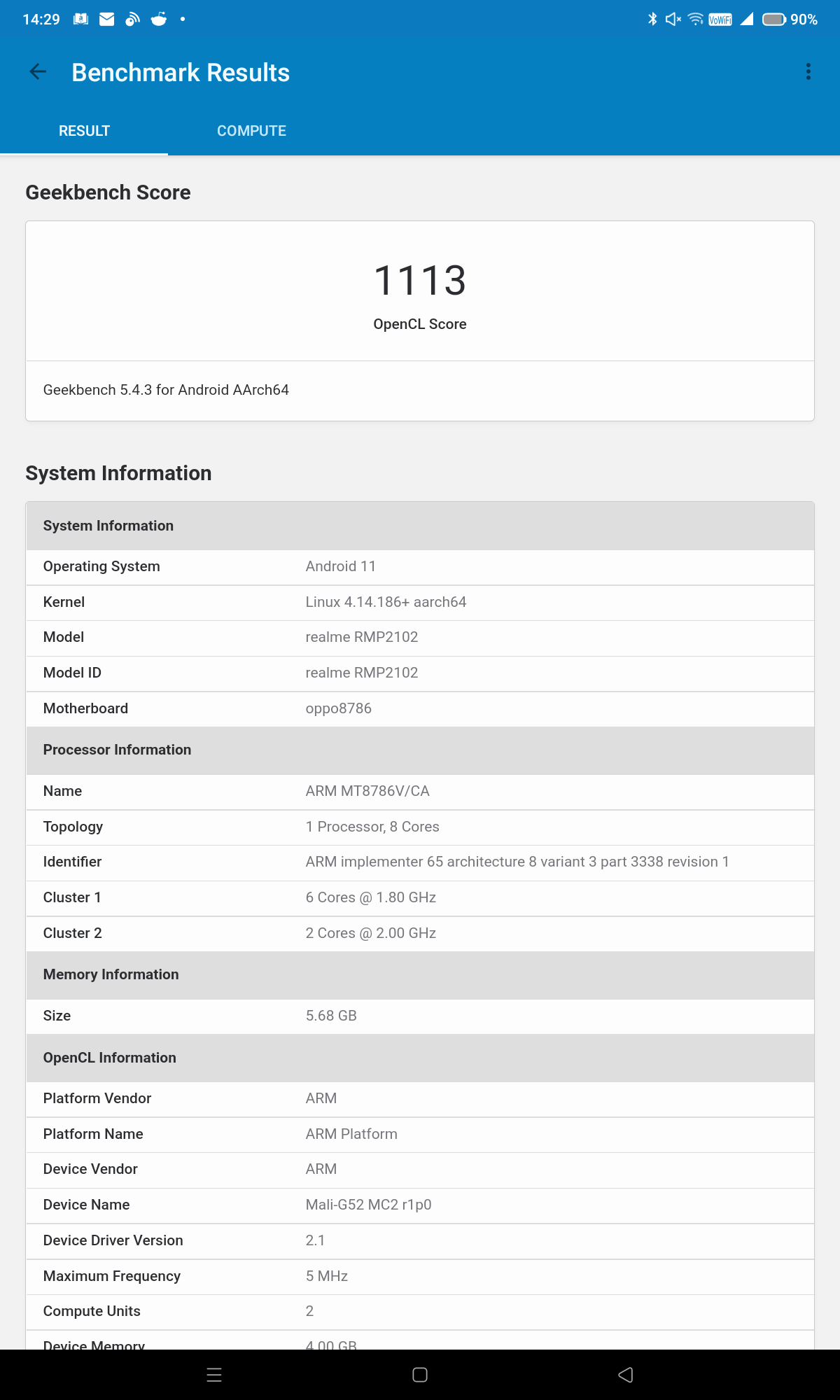840x1400 pixels.
Task: Tap the Motherboard row label
Action: coord(85,708)
